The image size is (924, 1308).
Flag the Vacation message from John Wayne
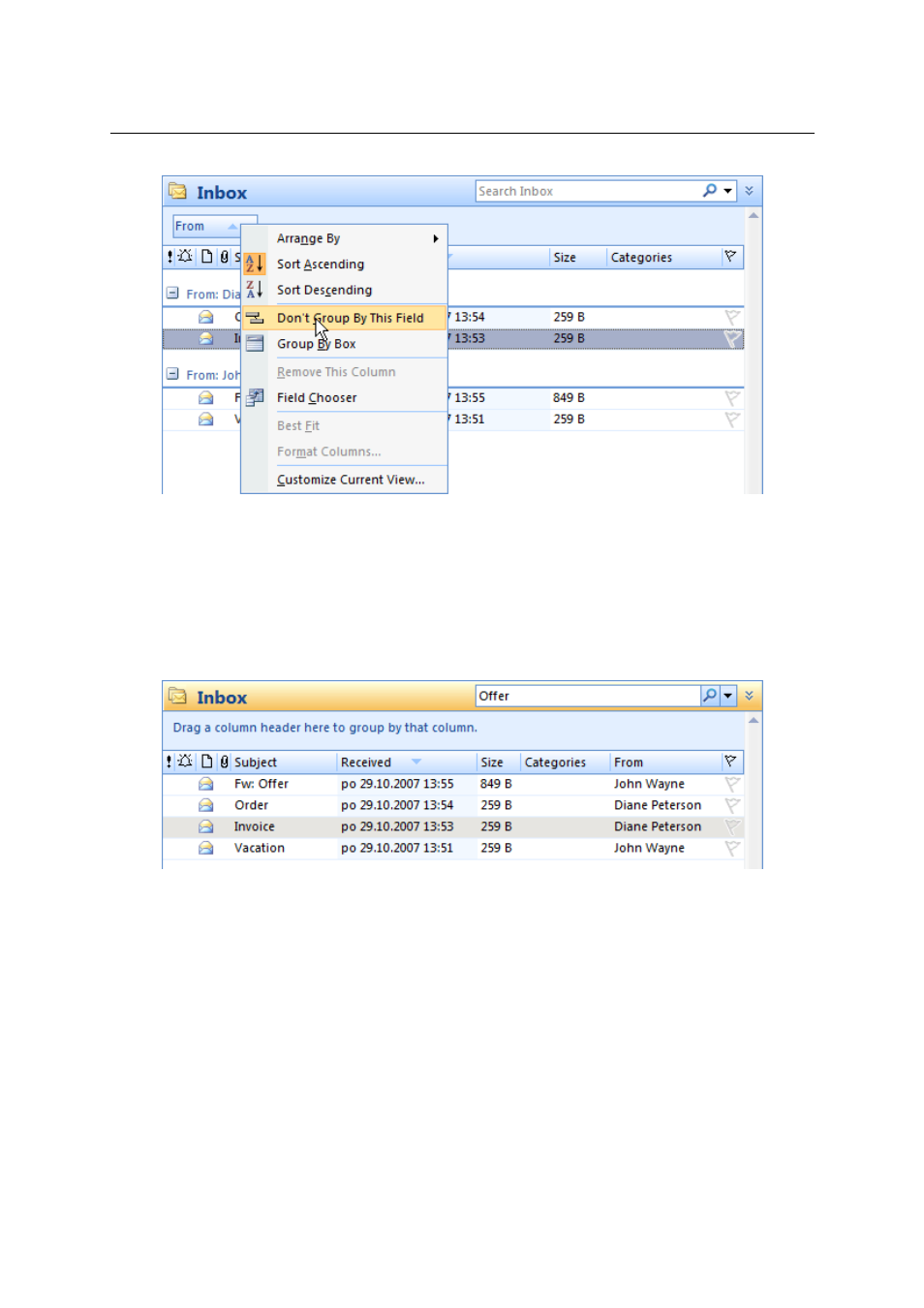[732, 848]
